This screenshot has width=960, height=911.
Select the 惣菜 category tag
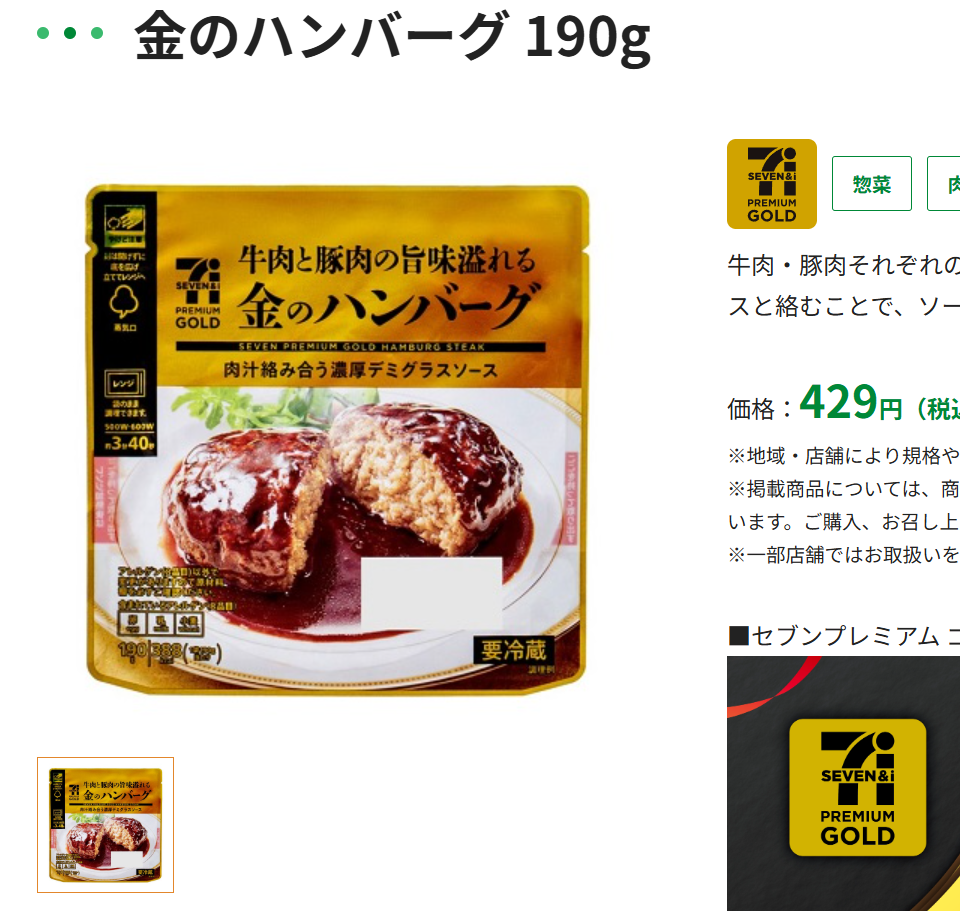point(871,184)
